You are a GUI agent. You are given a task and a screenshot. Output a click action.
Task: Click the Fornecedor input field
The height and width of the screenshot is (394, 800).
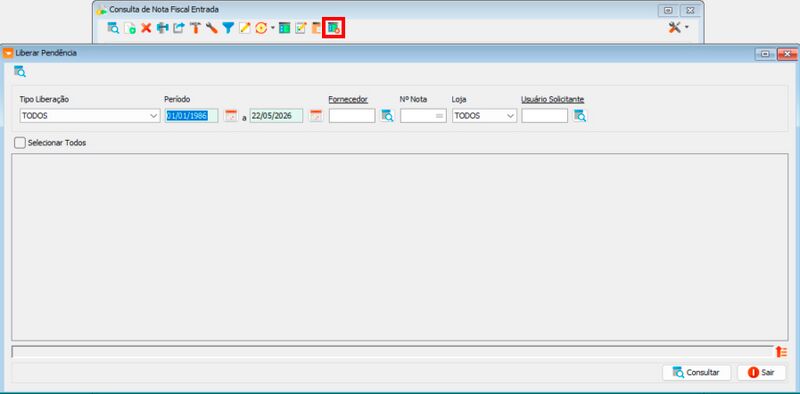(x=352, y=116)
